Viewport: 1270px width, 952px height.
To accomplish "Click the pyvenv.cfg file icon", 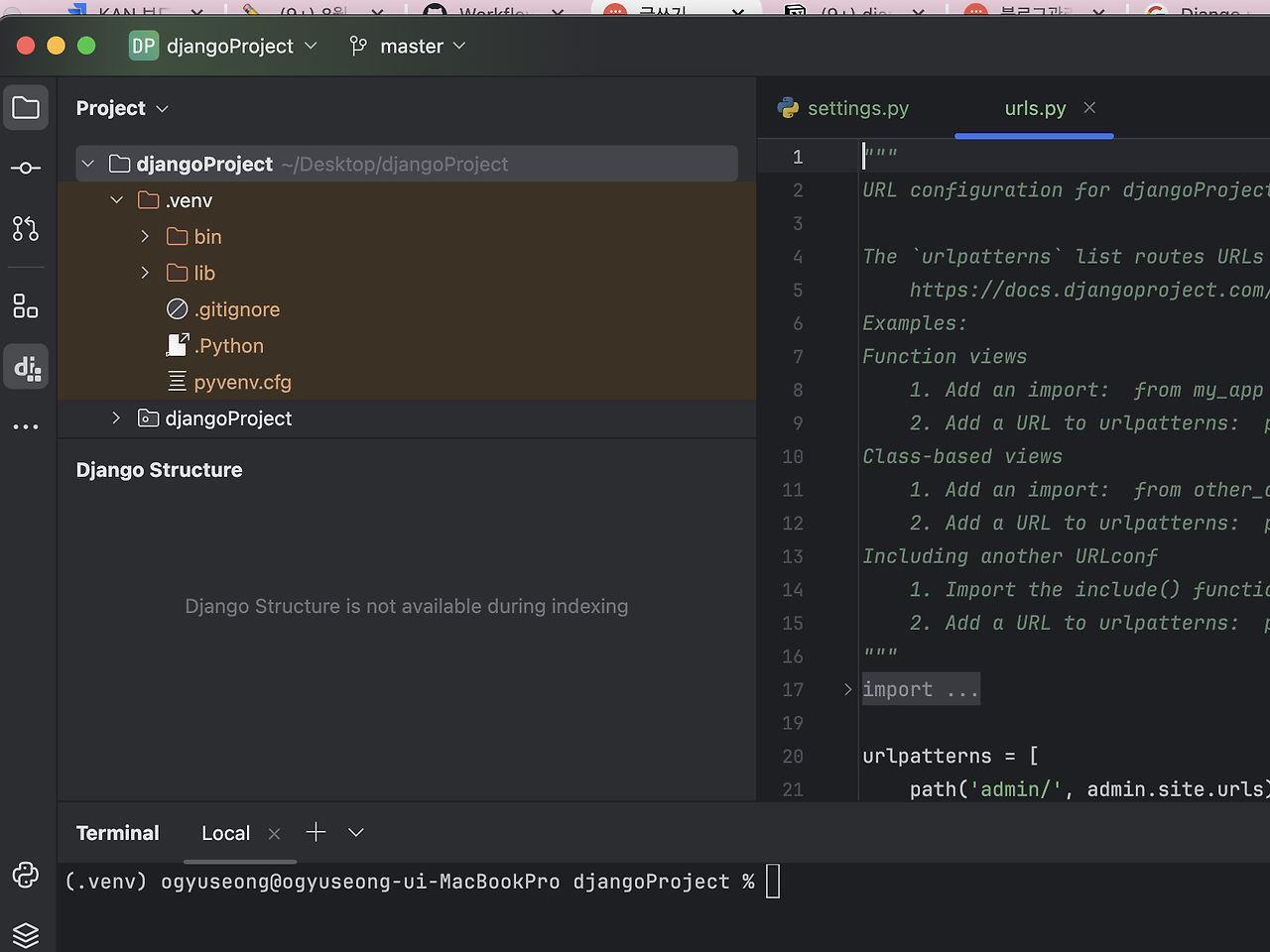I will click(178, 382).
